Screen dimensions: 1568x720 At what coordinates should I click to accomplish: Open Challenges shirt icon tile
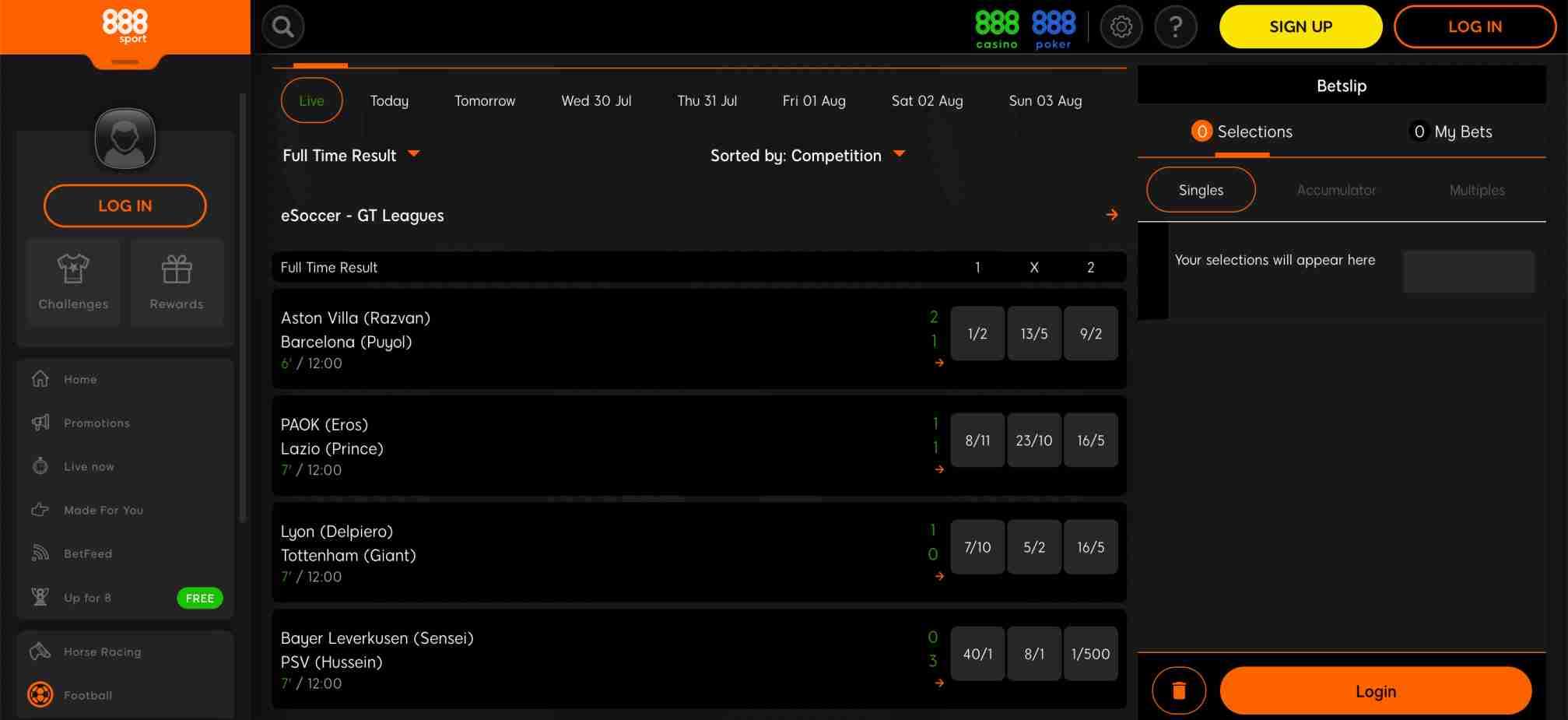(73, 282)
